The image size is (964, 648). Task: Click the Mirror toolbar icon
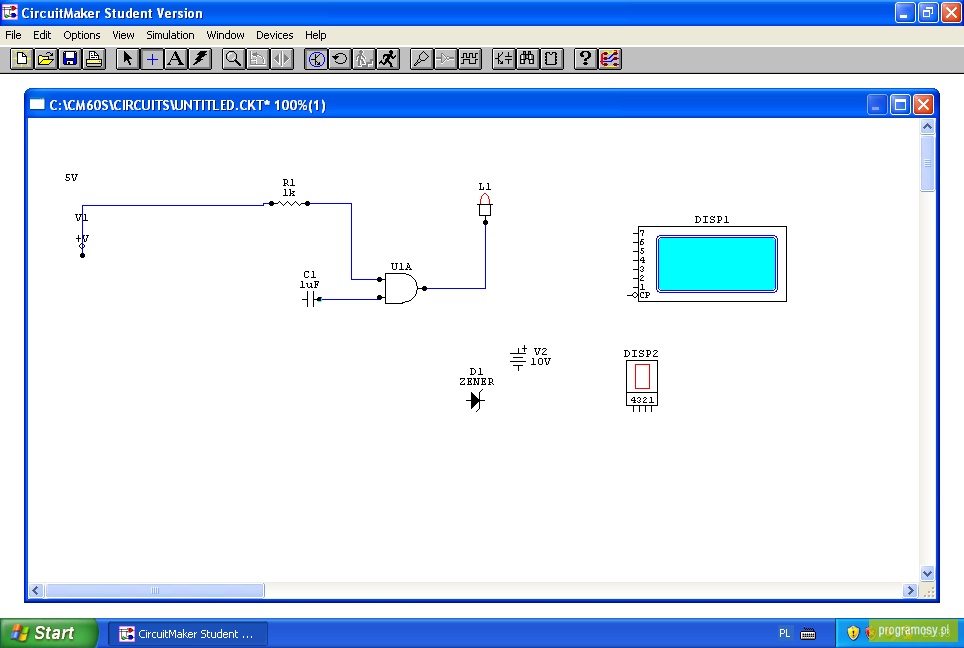[282, 59]
